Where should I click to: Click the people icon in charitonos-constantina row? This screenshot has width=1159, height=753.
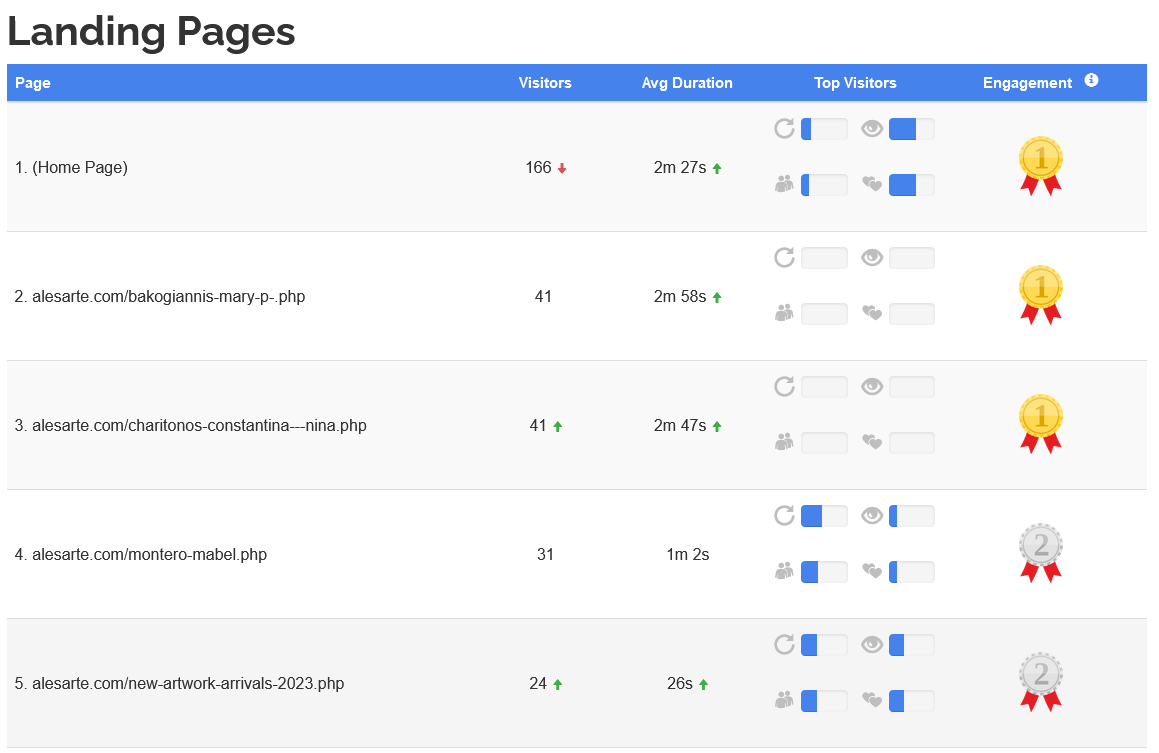784,442
